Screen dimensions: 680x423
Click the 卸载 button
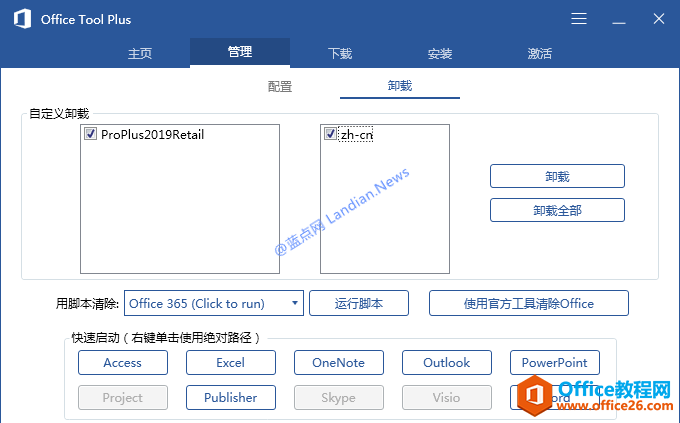(557, 176)
